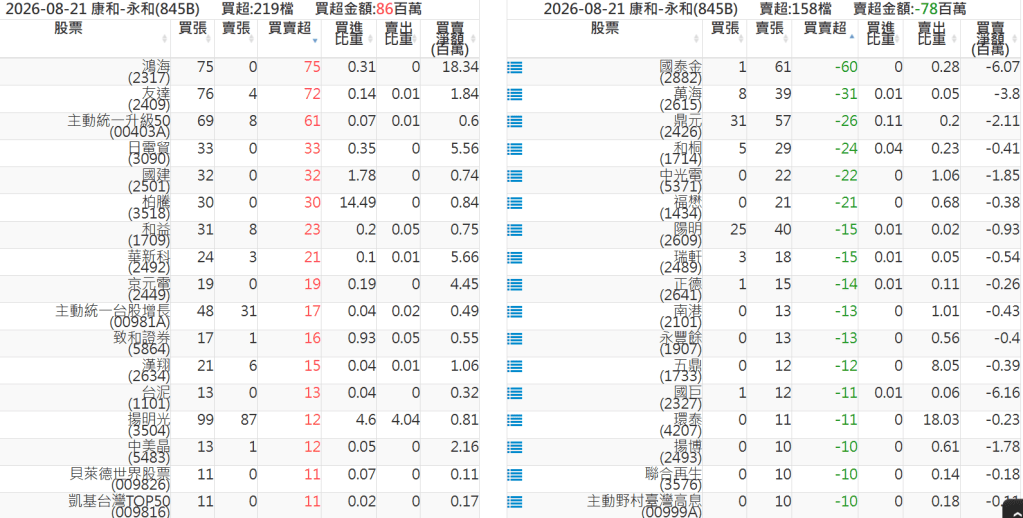Sort right table by 買張 column

[725, 38]
